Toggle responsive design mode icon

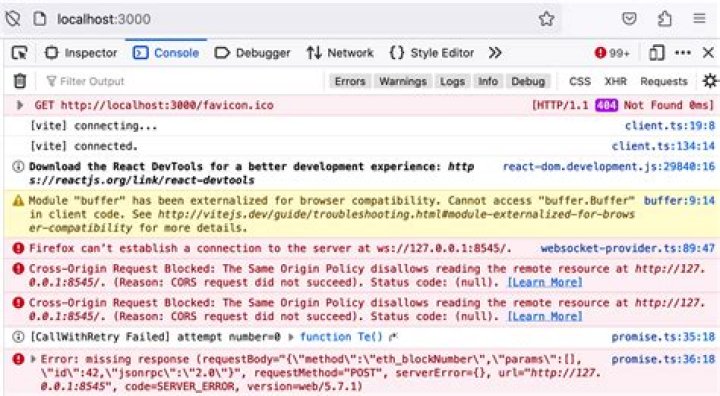(657, 53)
